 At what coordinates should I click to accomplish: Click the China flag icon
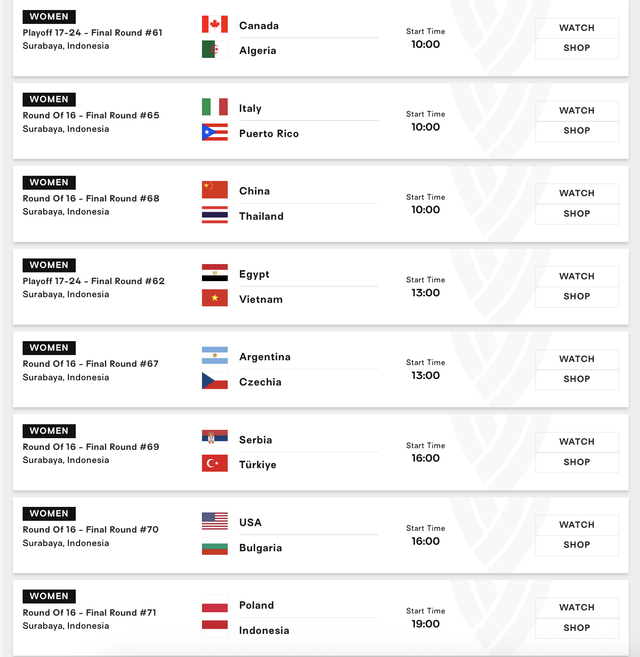(x=215, y=190)
